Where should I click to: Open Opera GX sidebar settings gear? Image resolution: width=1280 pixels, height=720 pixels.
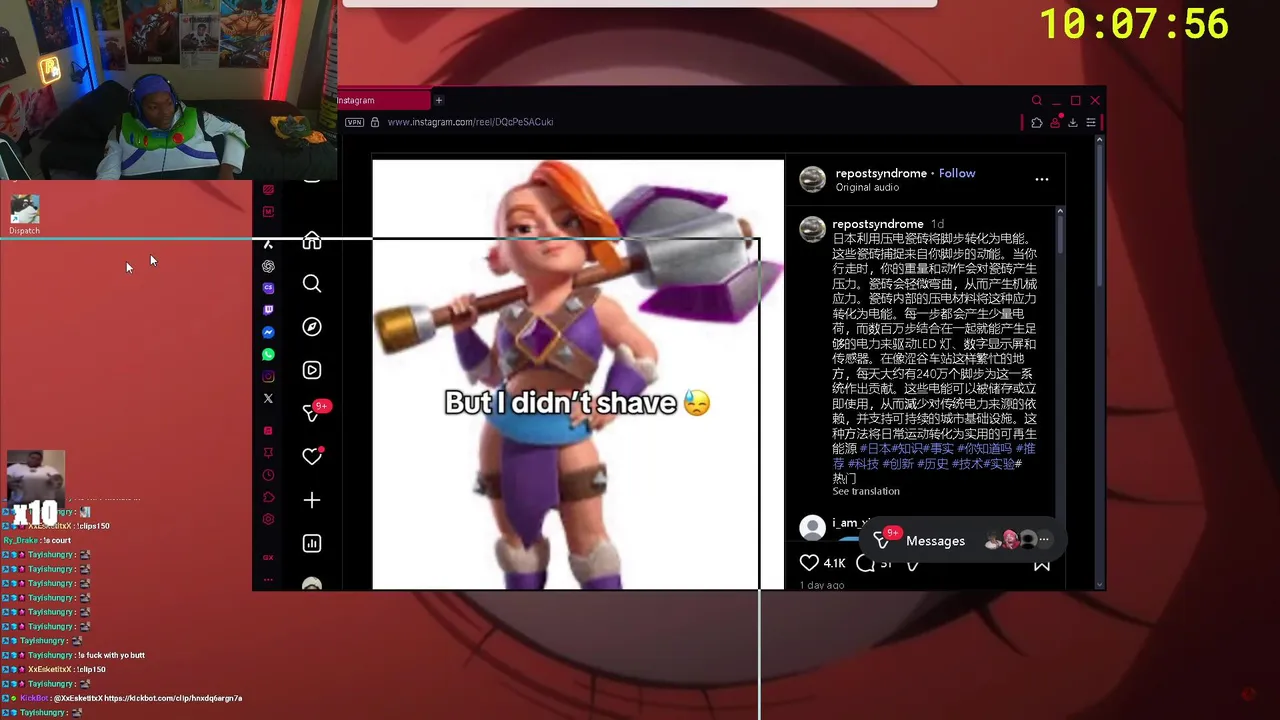[x=268, y=519]
